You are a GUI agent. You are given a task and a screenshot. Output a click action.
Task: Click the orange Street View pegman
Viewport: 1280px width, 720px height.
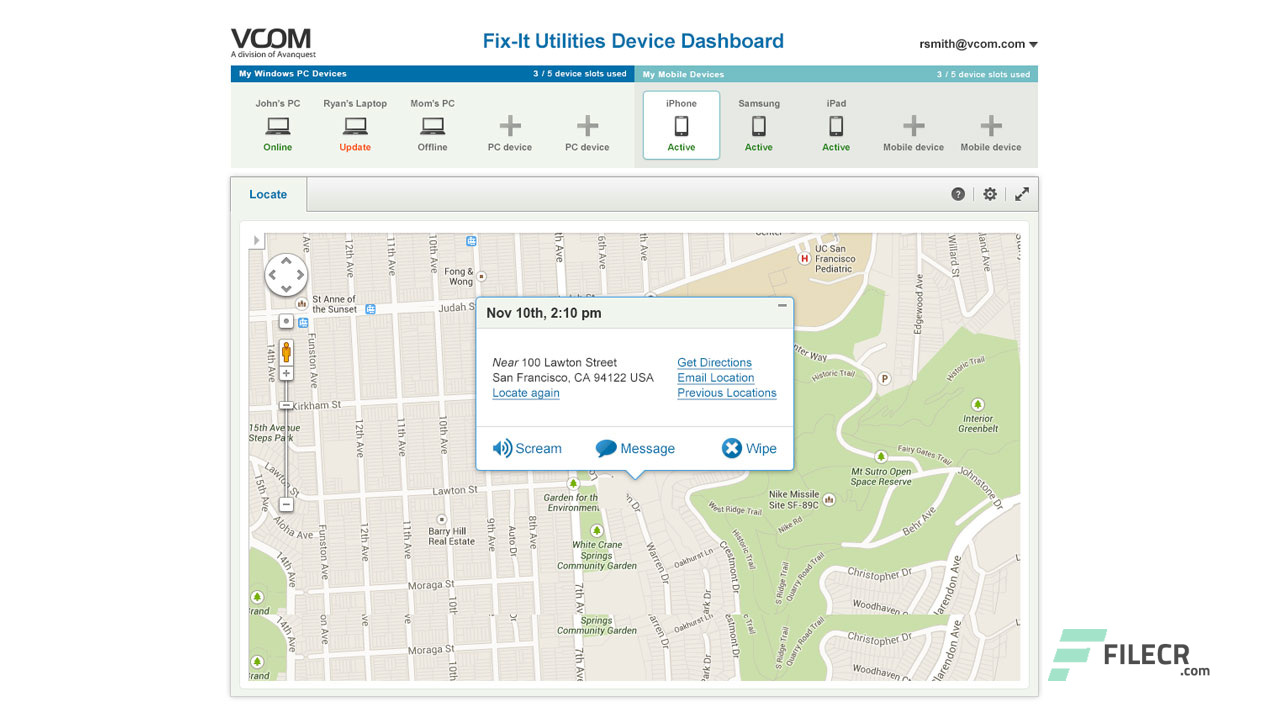point(286,351)
